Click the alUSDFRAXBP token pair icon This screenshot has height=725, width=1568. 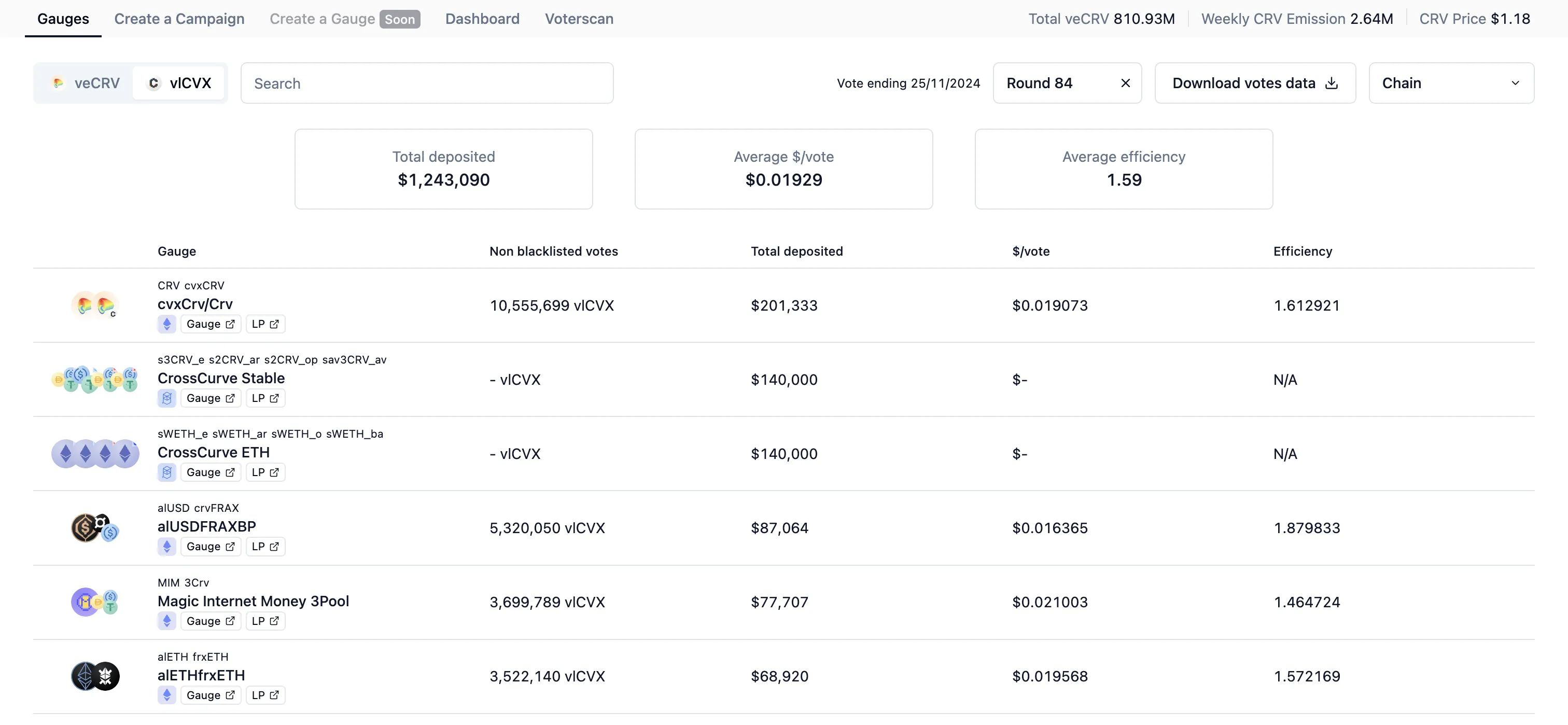tap(95, 528)
